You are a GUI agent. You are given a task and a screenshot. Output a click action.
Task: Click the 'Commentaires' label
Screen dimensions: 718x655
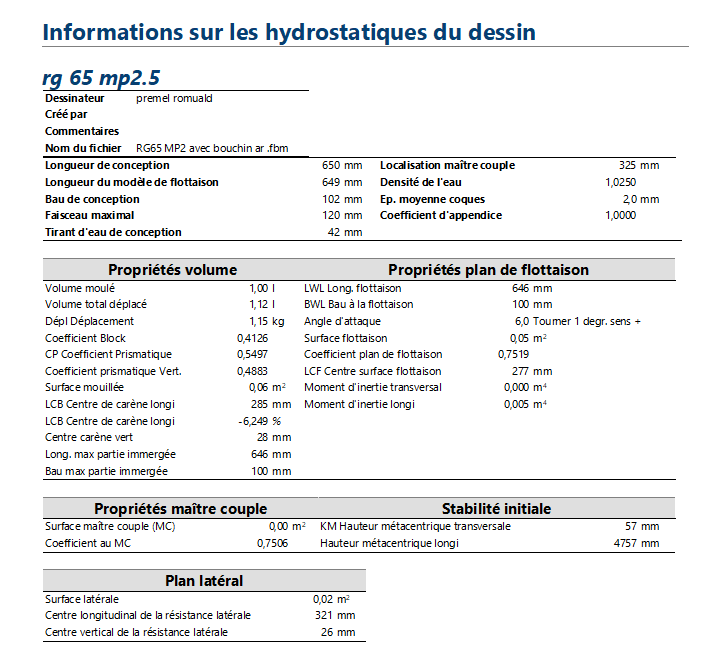pyautogui.click(x=82, y=131)
